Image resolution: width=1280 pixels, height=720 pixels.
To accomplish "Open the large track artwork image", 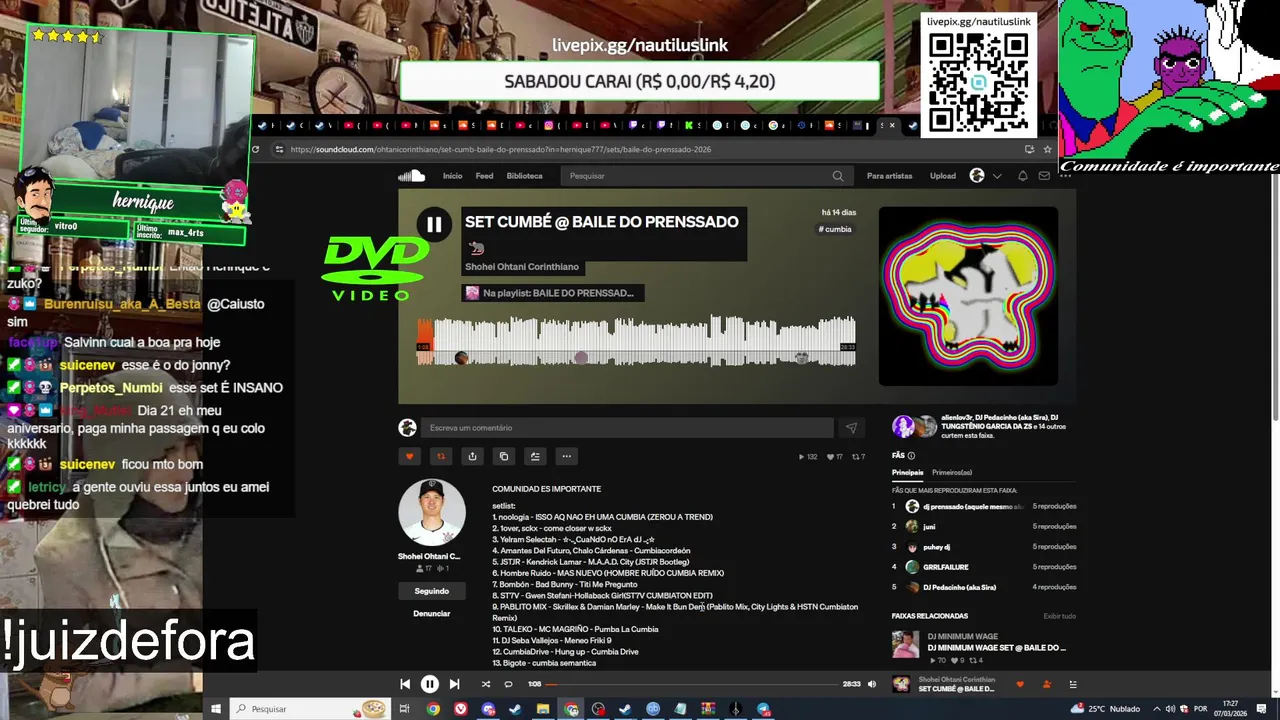I will (968, 296).
